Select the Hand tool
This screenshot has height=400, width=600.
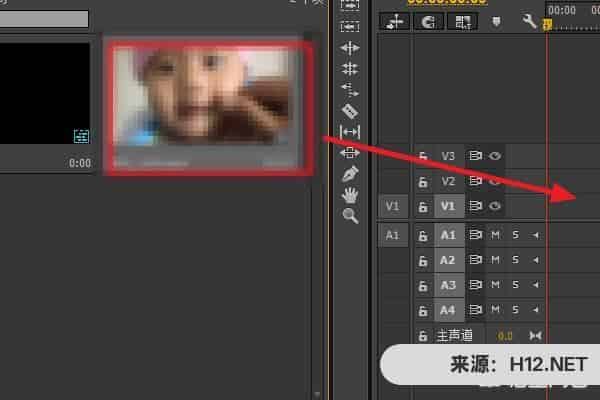coord(350,195)
